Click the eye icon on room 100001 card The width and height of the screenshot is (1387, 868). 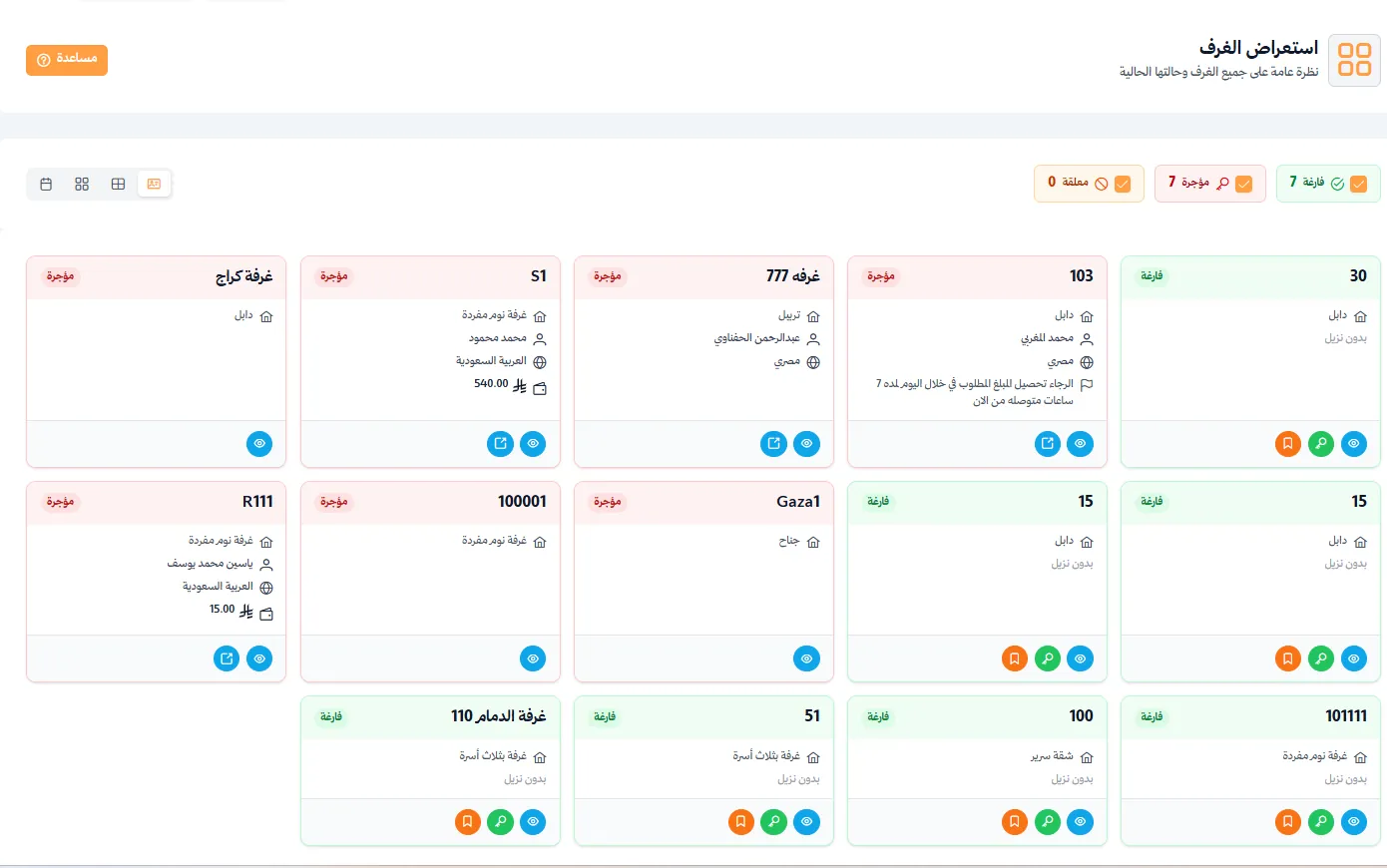tap(533, 658)
